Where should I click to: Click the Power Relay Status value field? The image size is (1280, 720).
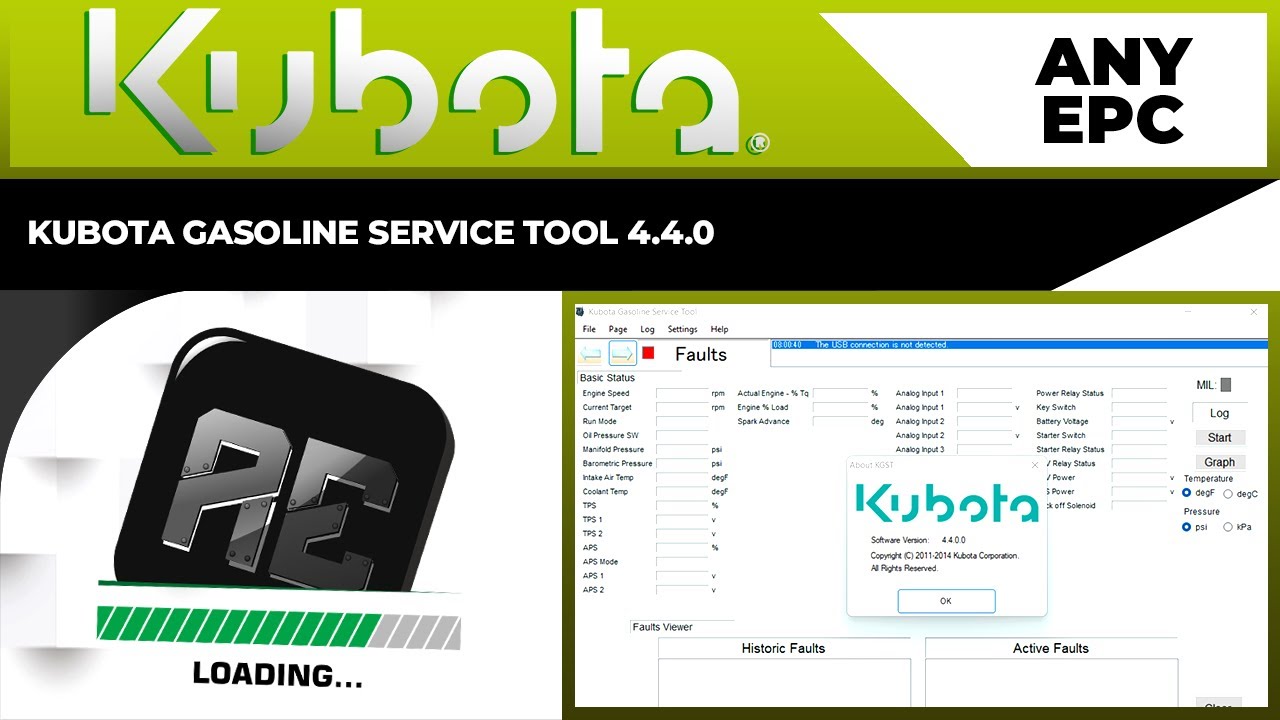(1139, 394)
